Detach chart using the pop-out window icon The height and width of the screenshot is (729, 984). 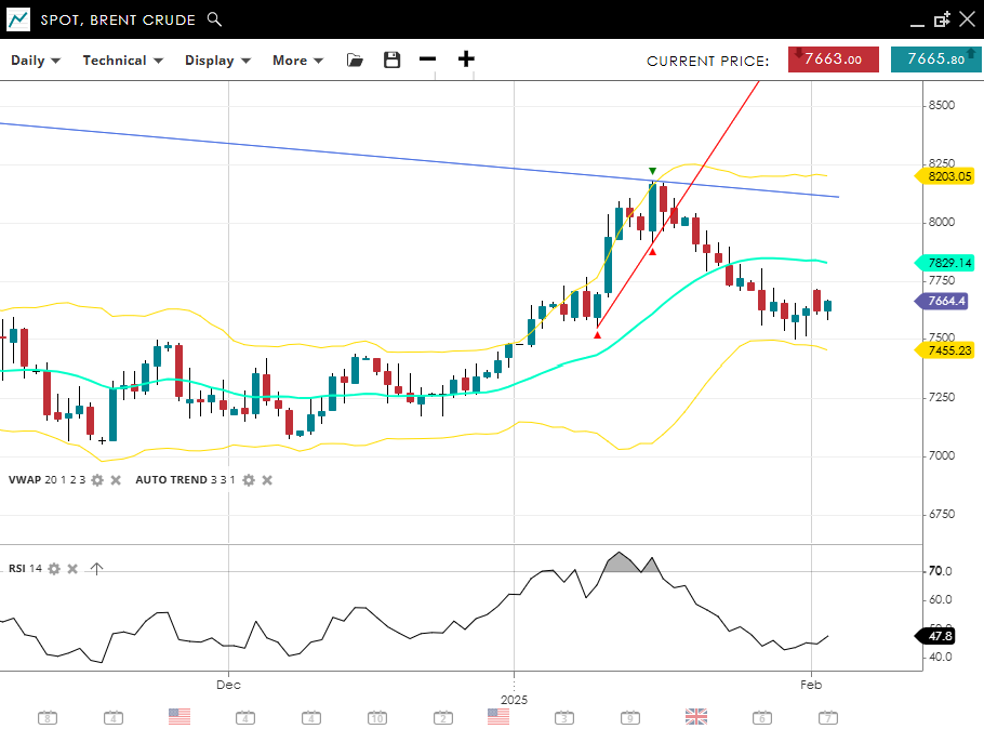[941, 19]
